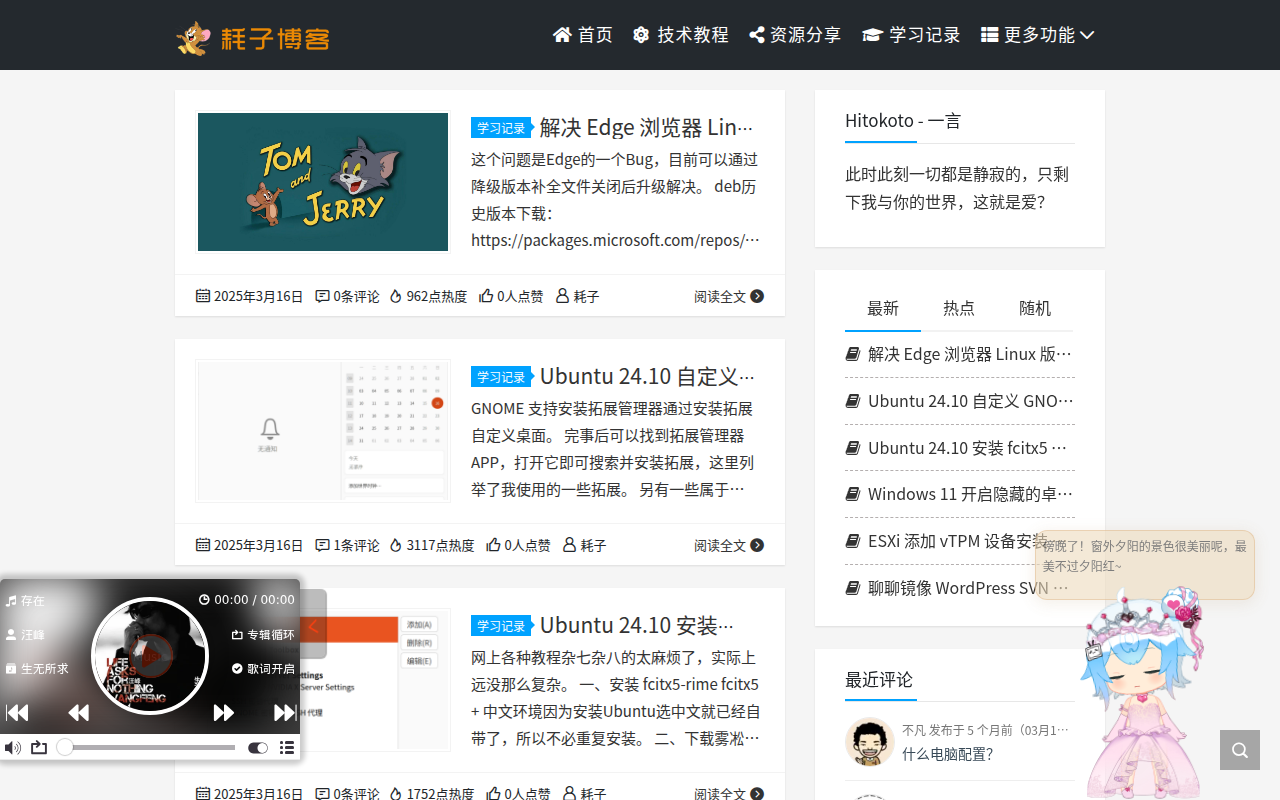Image resolution: width=1280 pixels, height=800 pixels.
Task: Click the 3117点热度 flame icon
Action: [395, 545]
